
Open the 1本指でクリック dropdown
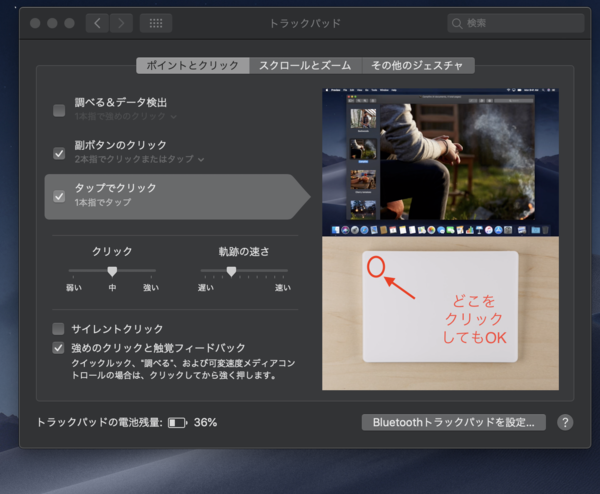125,116
